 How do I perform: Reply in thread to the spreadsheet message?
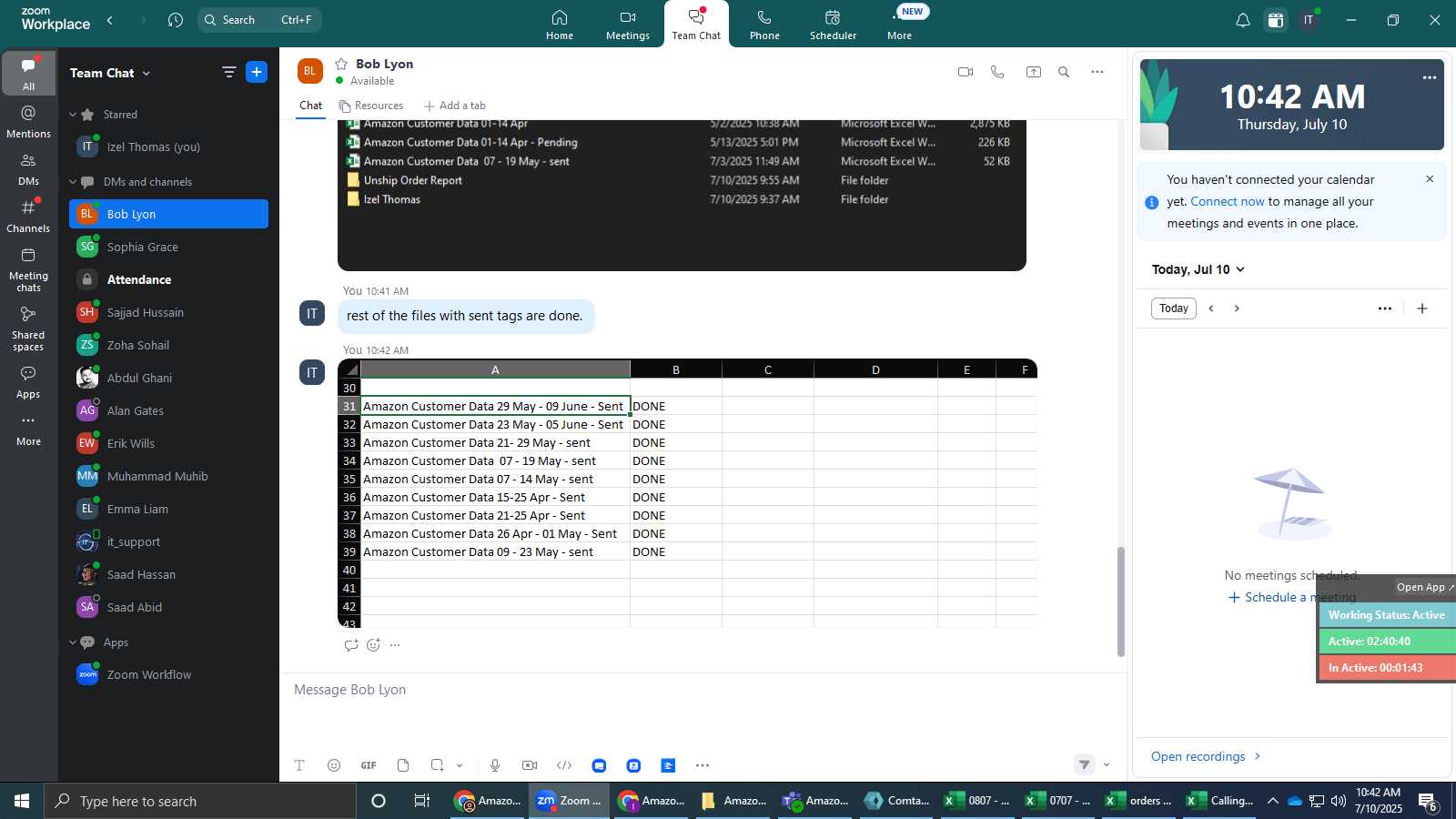[x=351, y=645]
